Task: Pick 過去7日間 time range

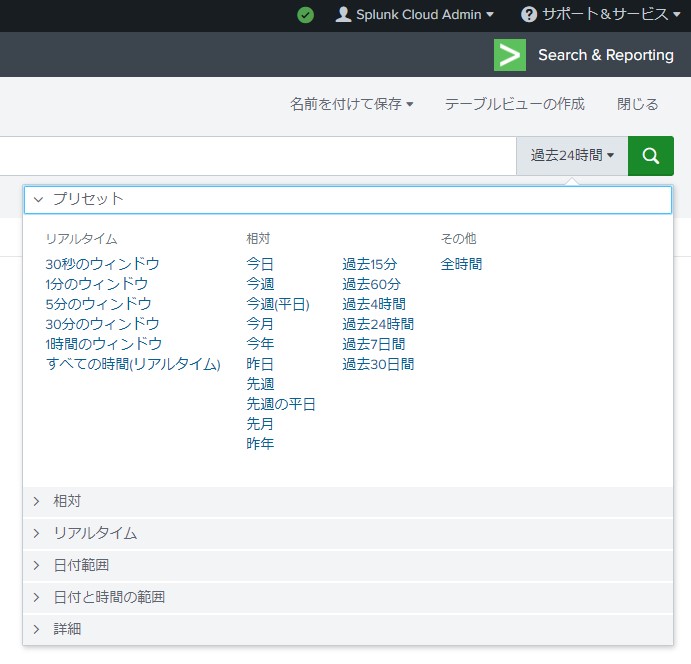Action: tap(374, 344)
